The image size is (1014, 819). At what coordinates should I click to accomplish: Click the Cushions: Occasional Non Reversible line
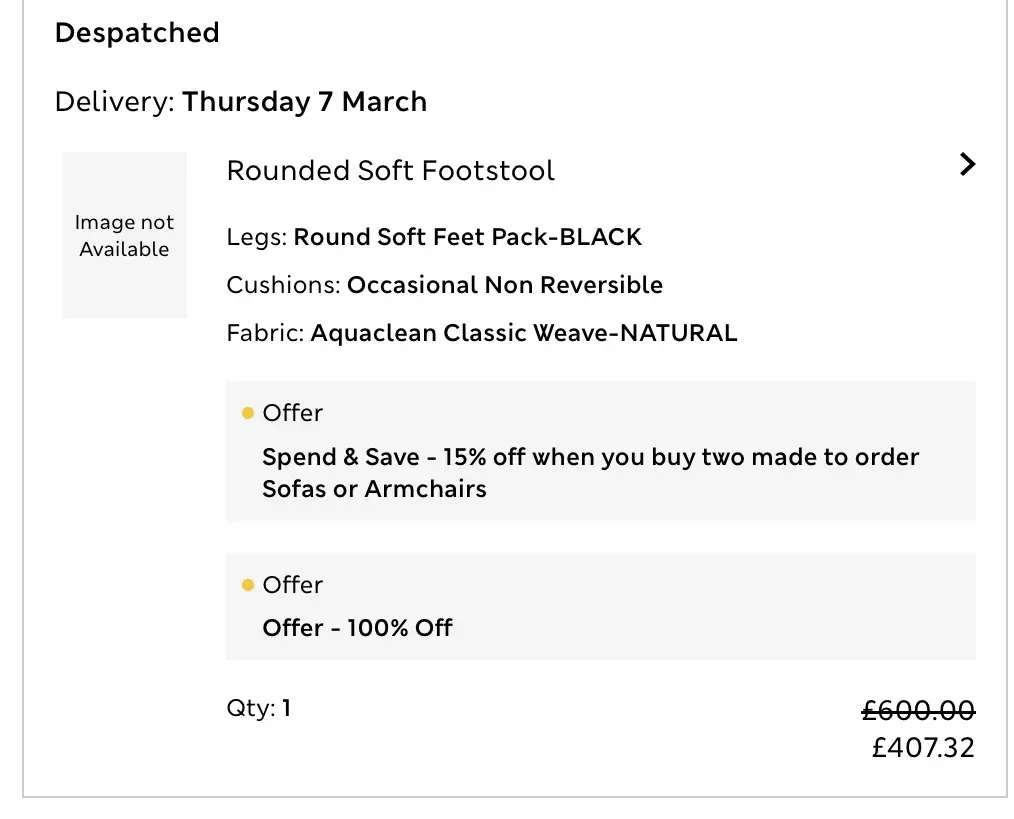pos(444,285)
